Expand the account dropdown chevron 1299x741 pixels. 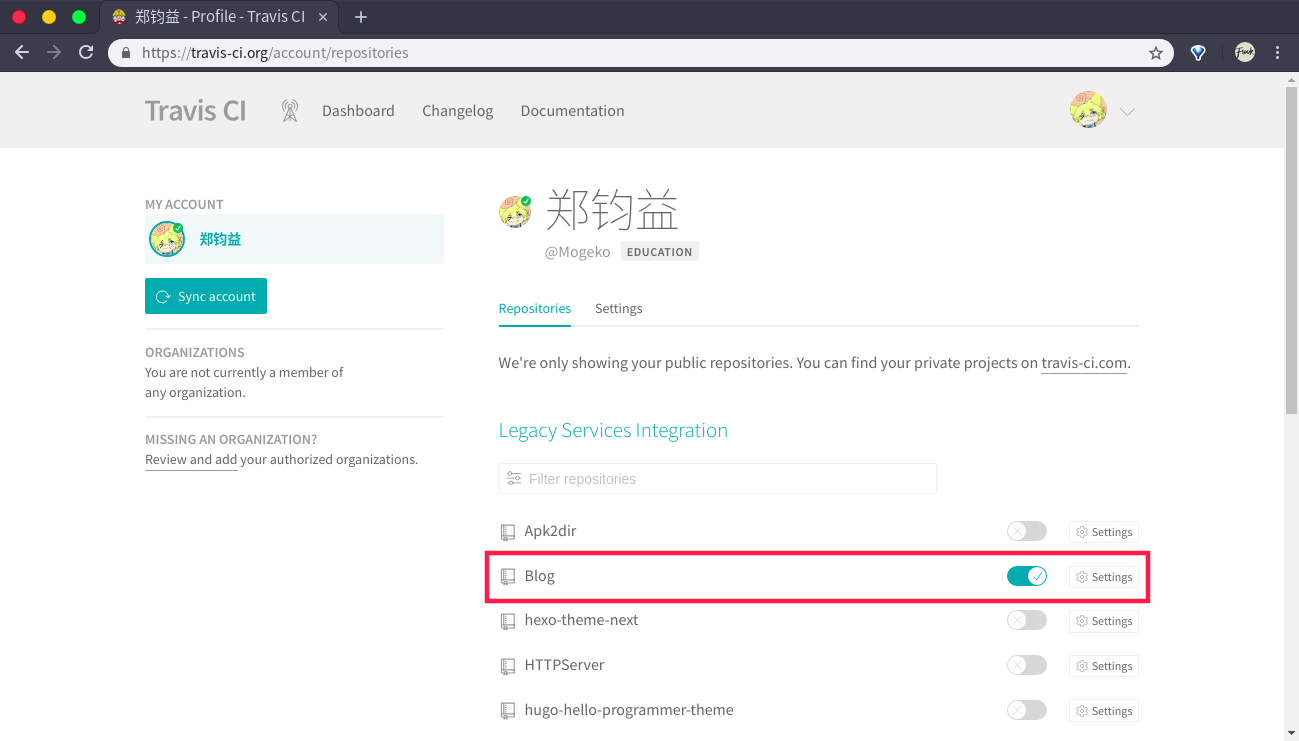click(x=1127, y=112)
